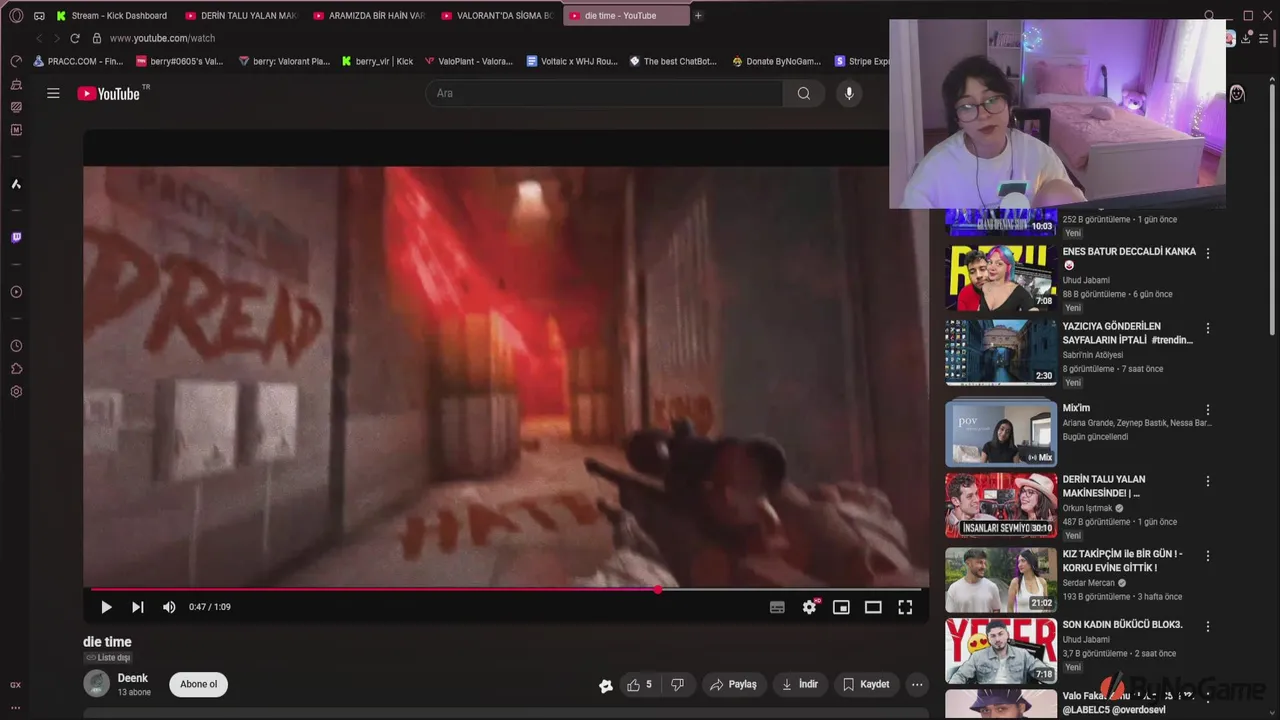Open the Deenk channel avatar

coord(97,684)
